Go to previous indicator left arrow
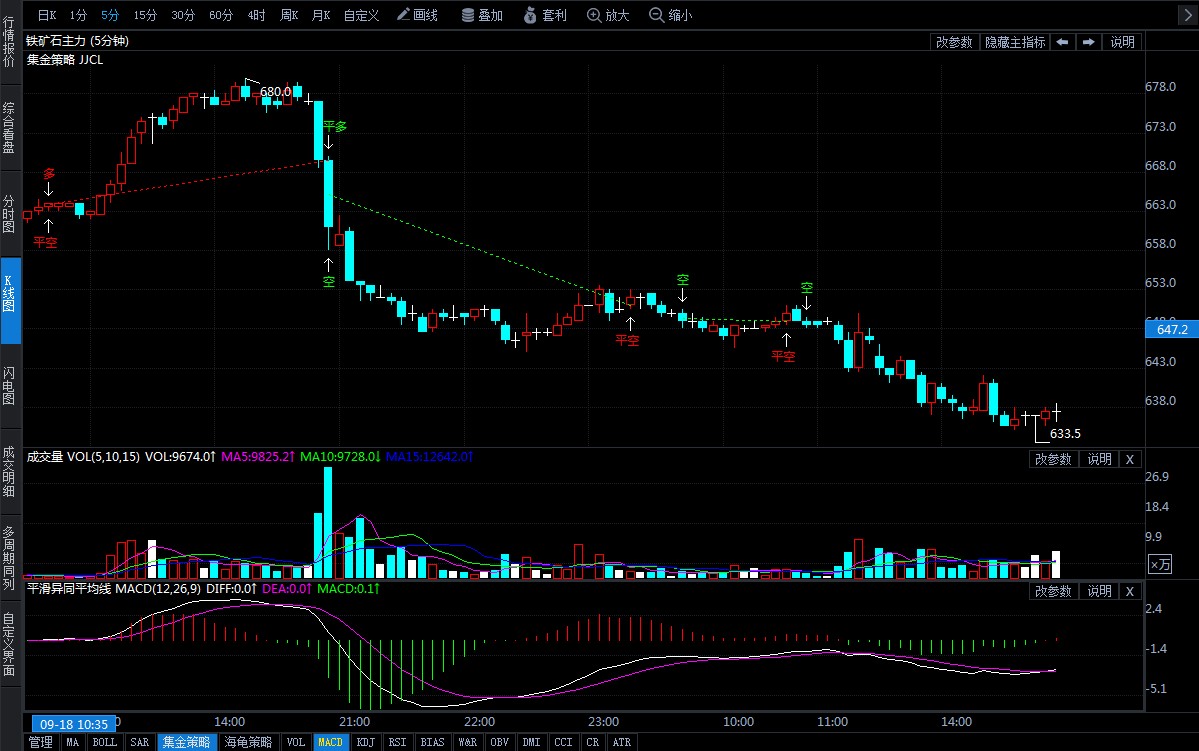This screenshot has width=1199, height=751. click(x=1062, y=42)
